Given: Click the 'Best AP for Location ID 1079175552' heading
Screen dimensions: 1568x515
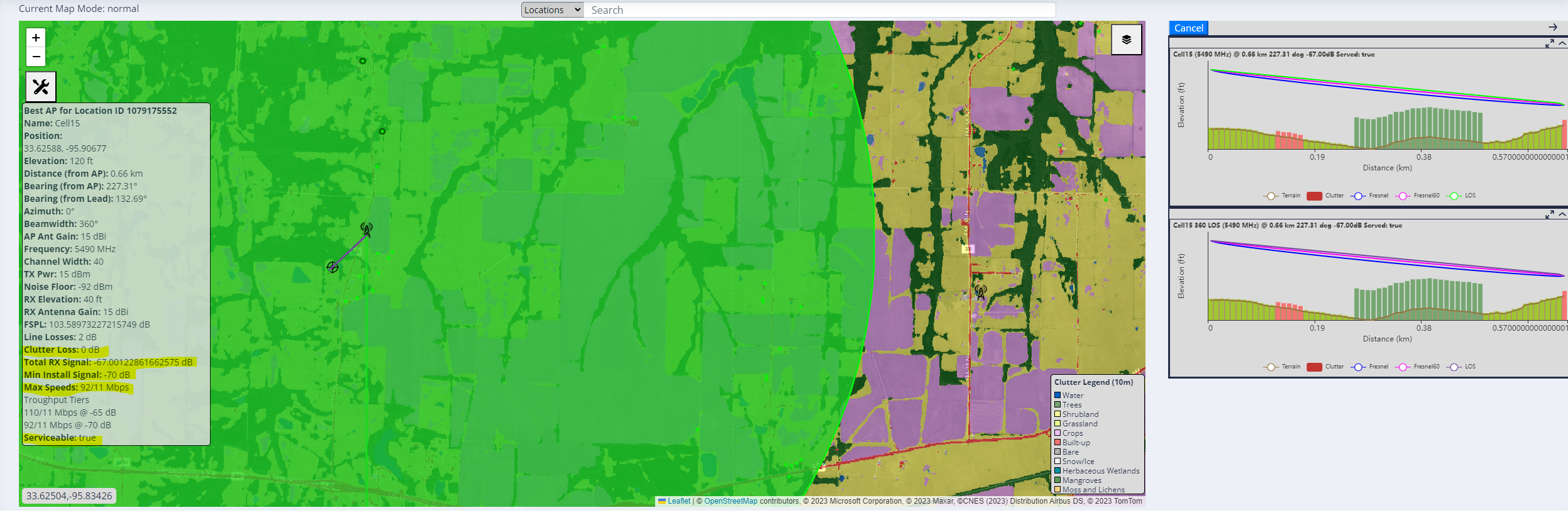Looking at the screenshot, I should click(x=101, y=111).
